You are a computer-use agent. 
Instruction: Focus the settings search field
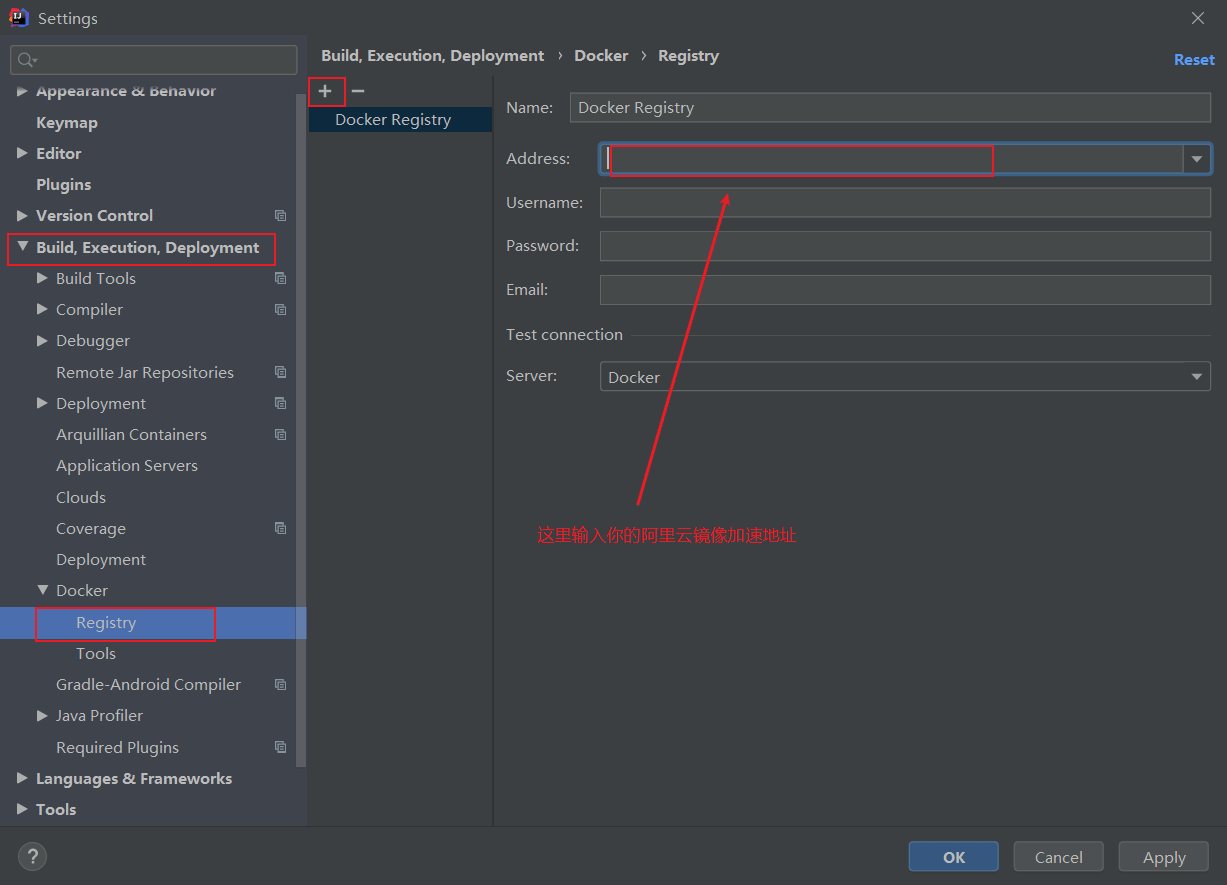pos(154,60)
